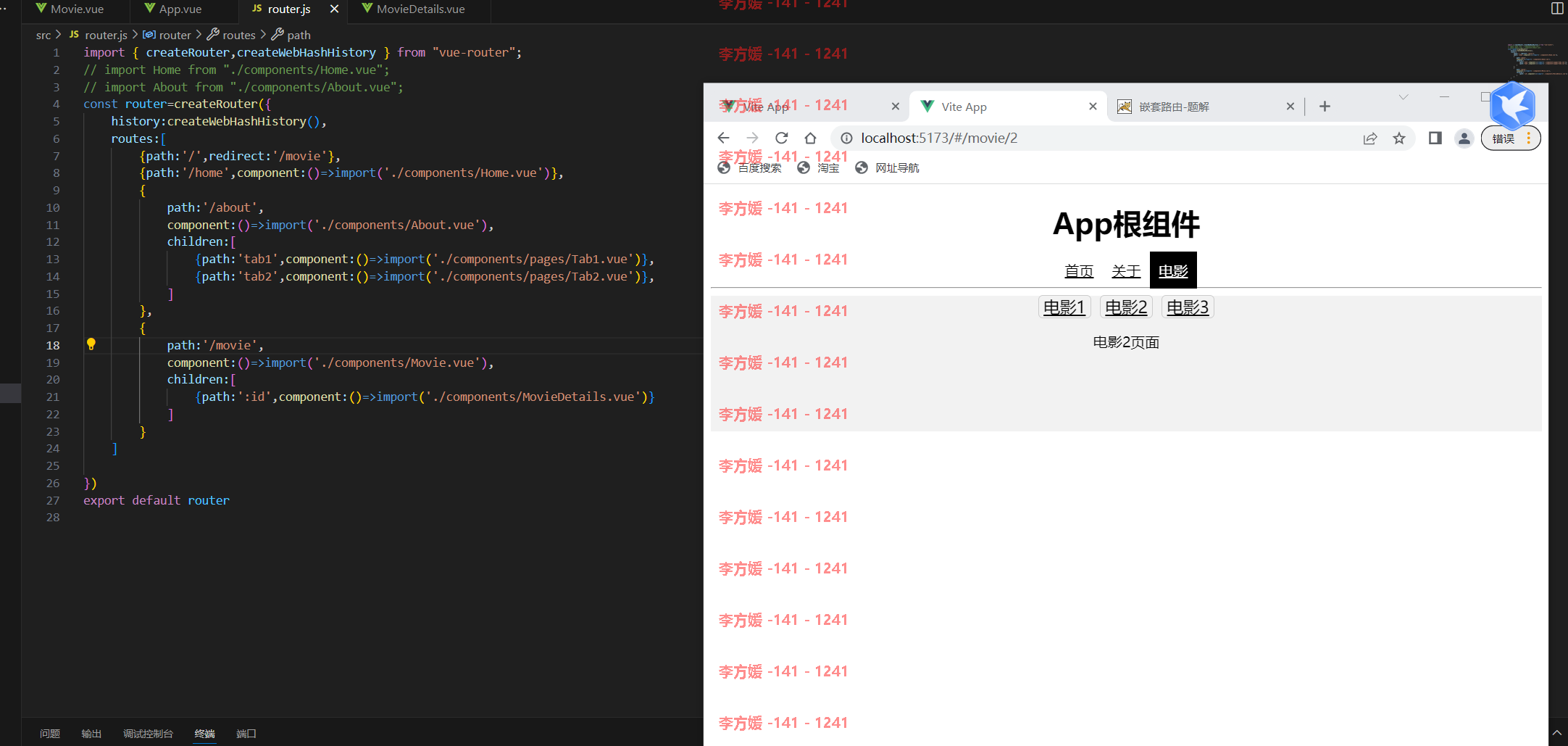Click the 网址导航 bookmark
1568x746 pixels.
[888, 168]
